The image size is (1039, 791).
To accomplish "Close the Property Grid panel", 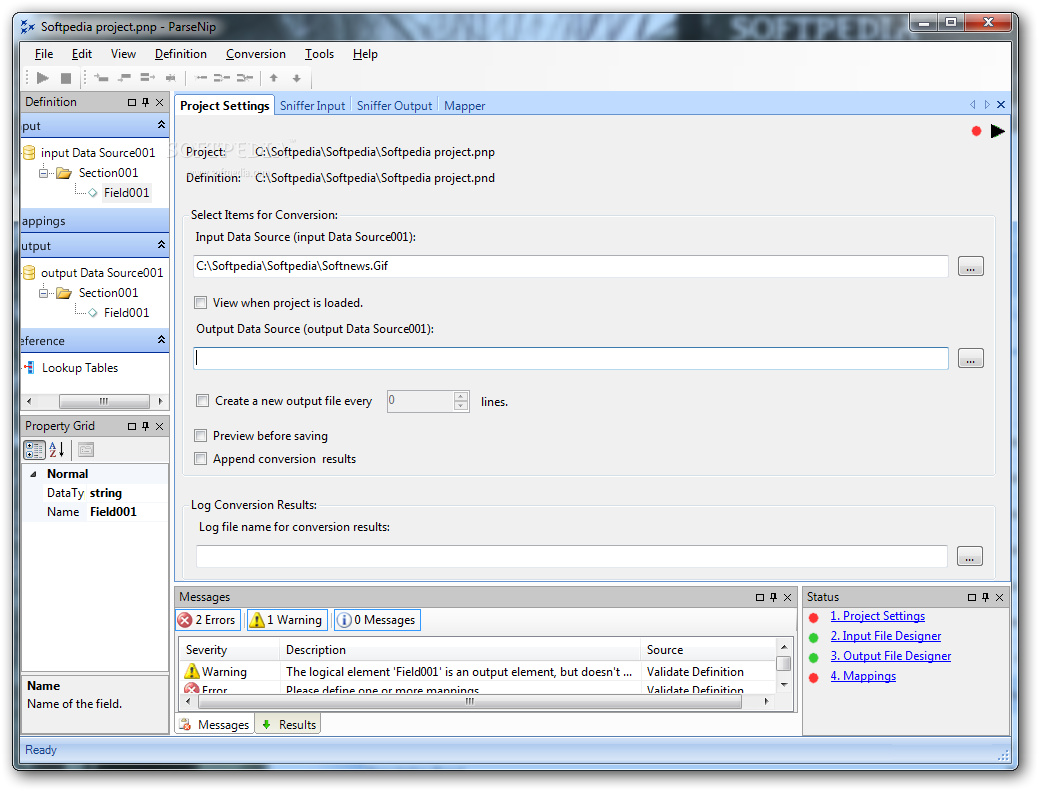I will (159, 426).
